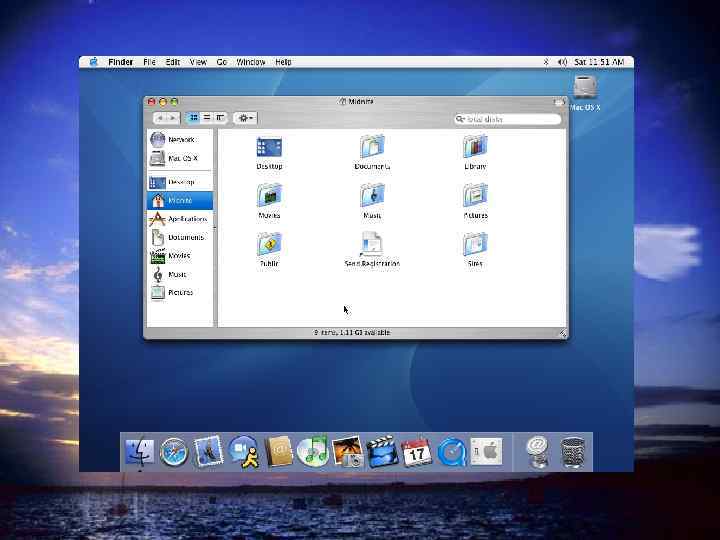Screen dimensions: 720x540
Task: Click the Mac OS X website spring icon
Action: pyautogui.click(x=537, y=453)
